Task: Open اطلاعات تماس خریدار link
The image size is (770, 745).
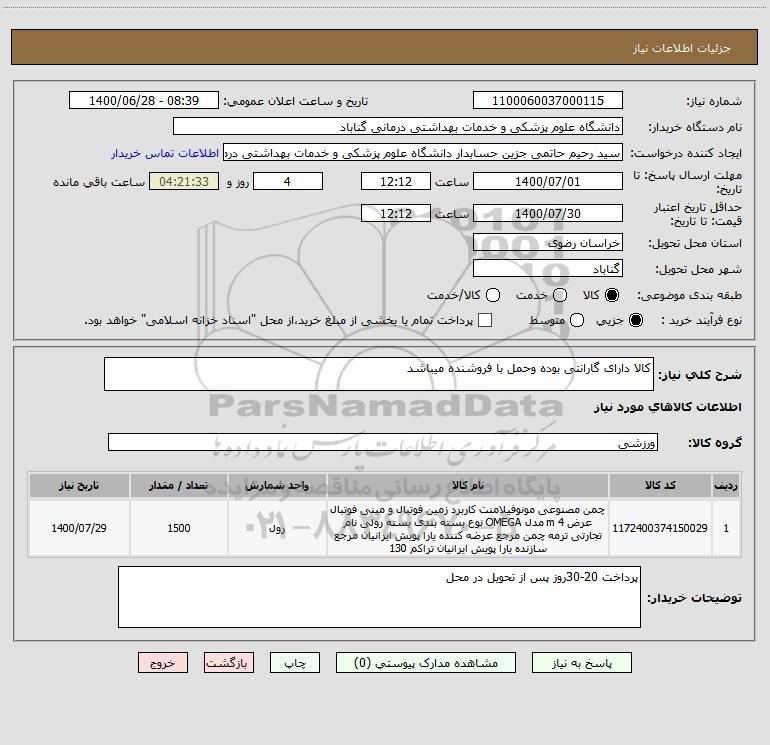Action: click(x=165, y=153)
